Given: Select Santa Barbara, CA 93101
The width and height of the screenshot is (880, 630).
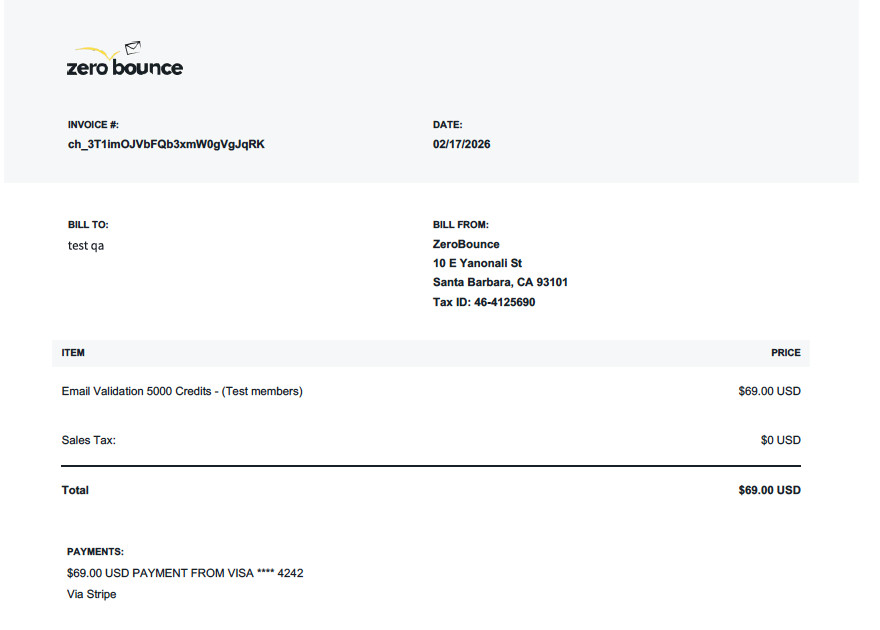Looking at the screenshot, I should [500, 282].
